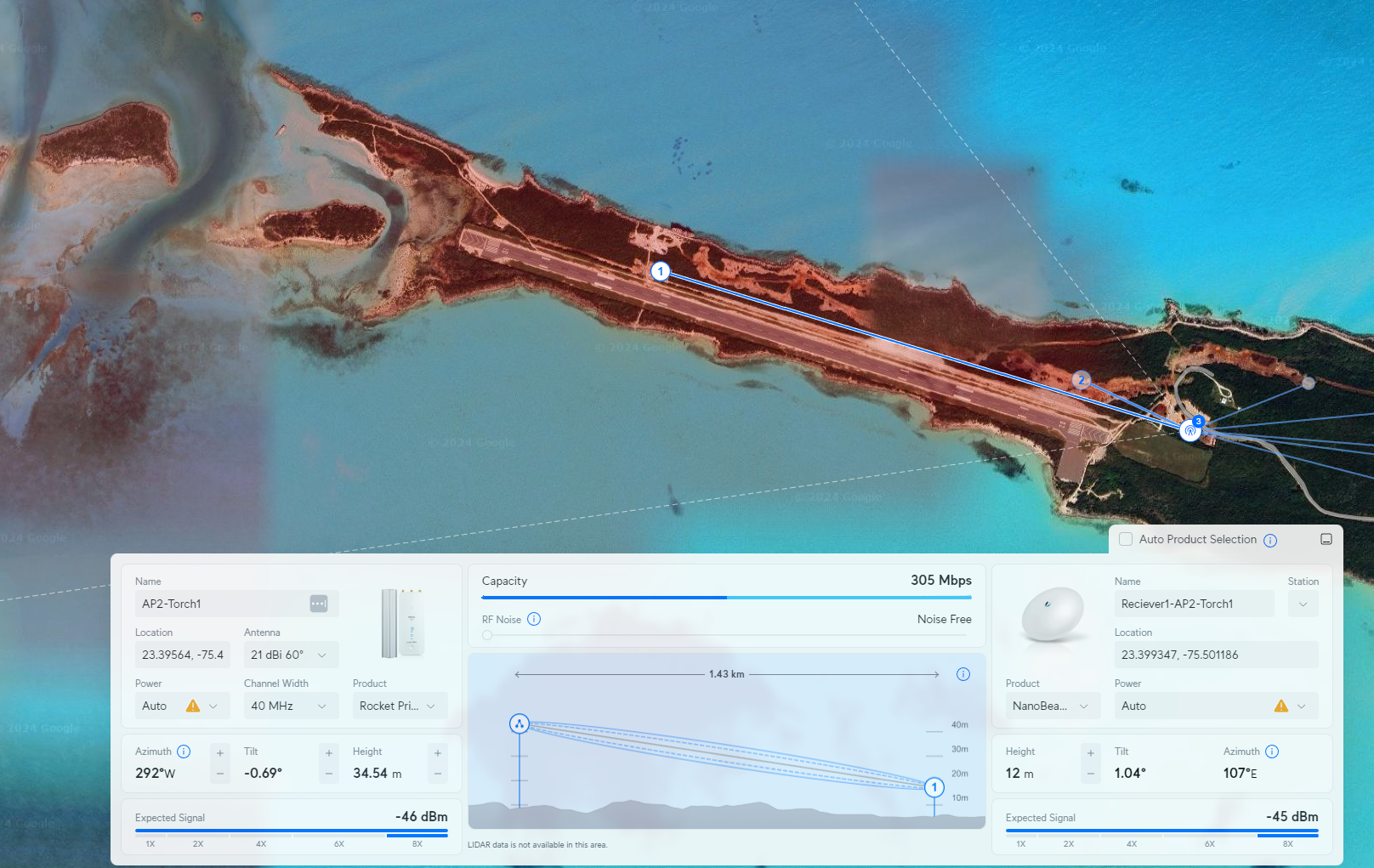This screenshot has width=1374, height=868.
Task: Open the Rocket Prism Product dropdown
Action: pyautogui.click(x=399, y=706)
